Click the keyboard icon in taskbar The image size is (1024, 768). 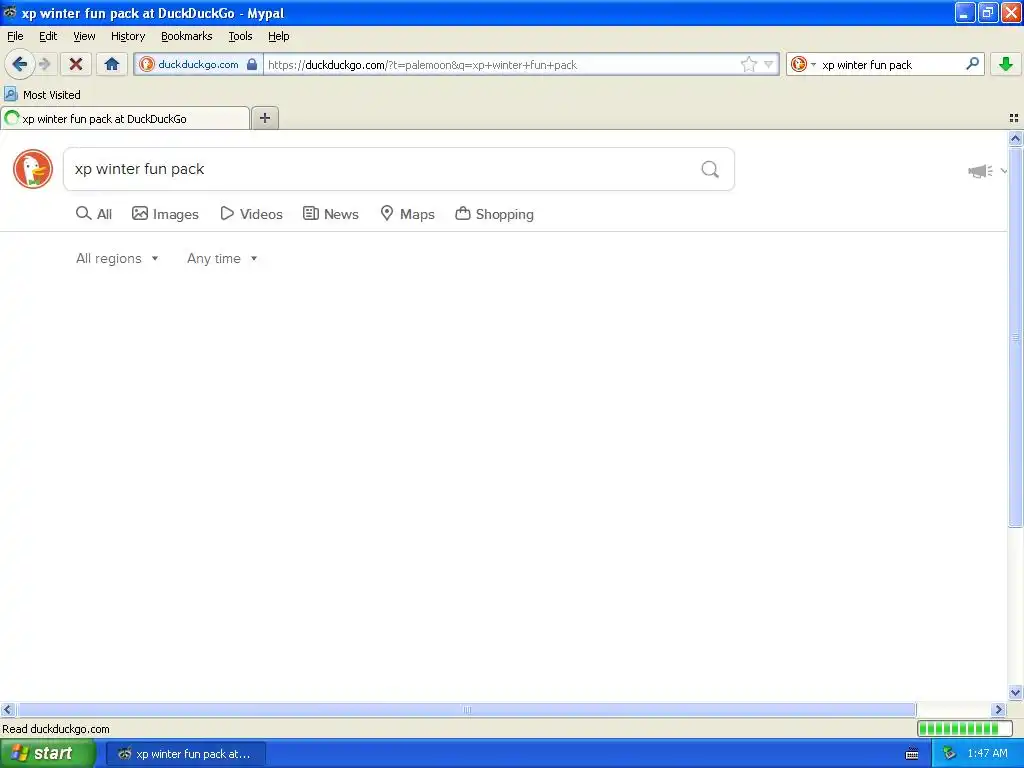[912, 754]
